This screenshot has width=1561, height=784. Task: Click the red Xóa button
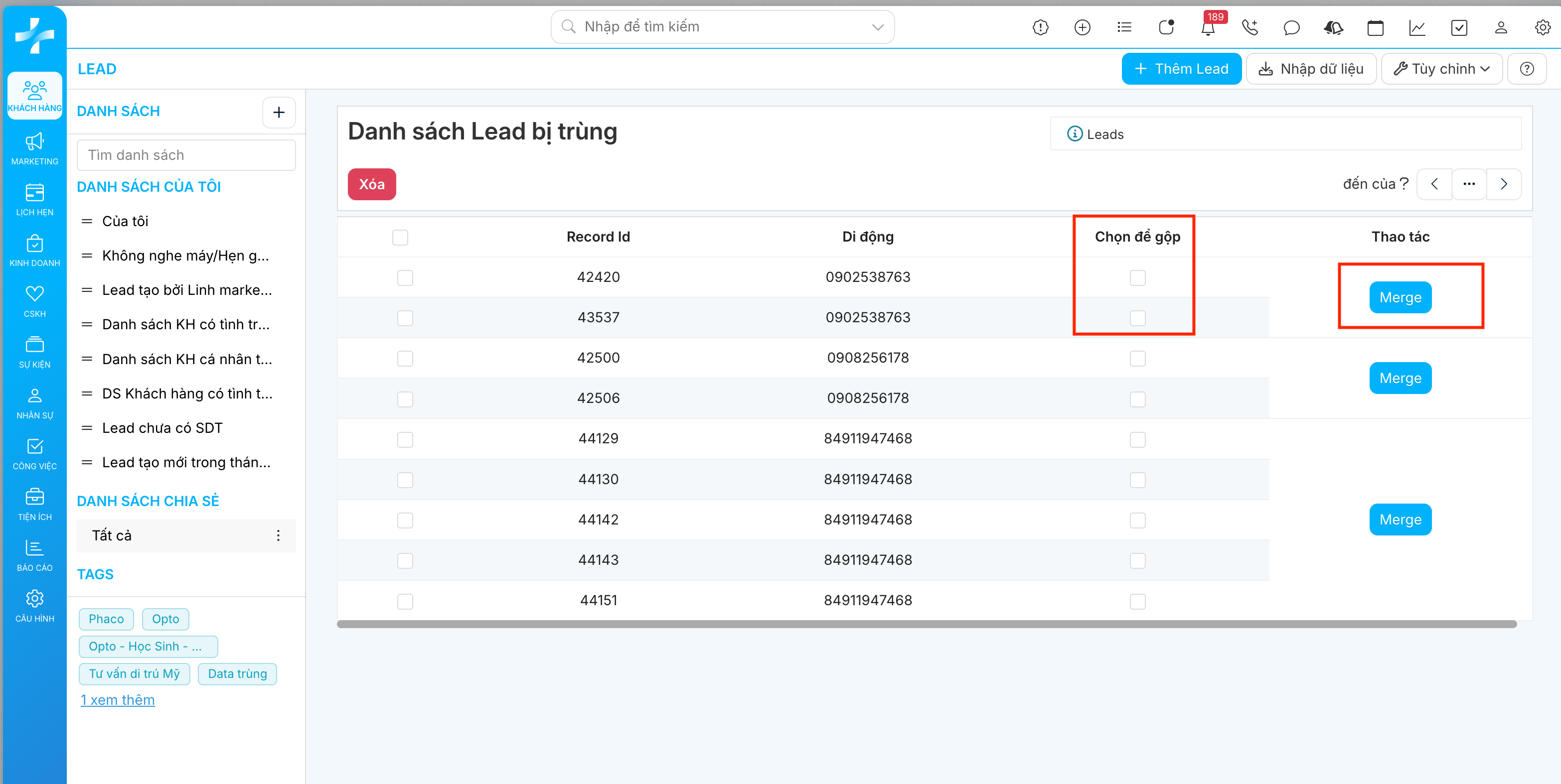click(371, 184)
